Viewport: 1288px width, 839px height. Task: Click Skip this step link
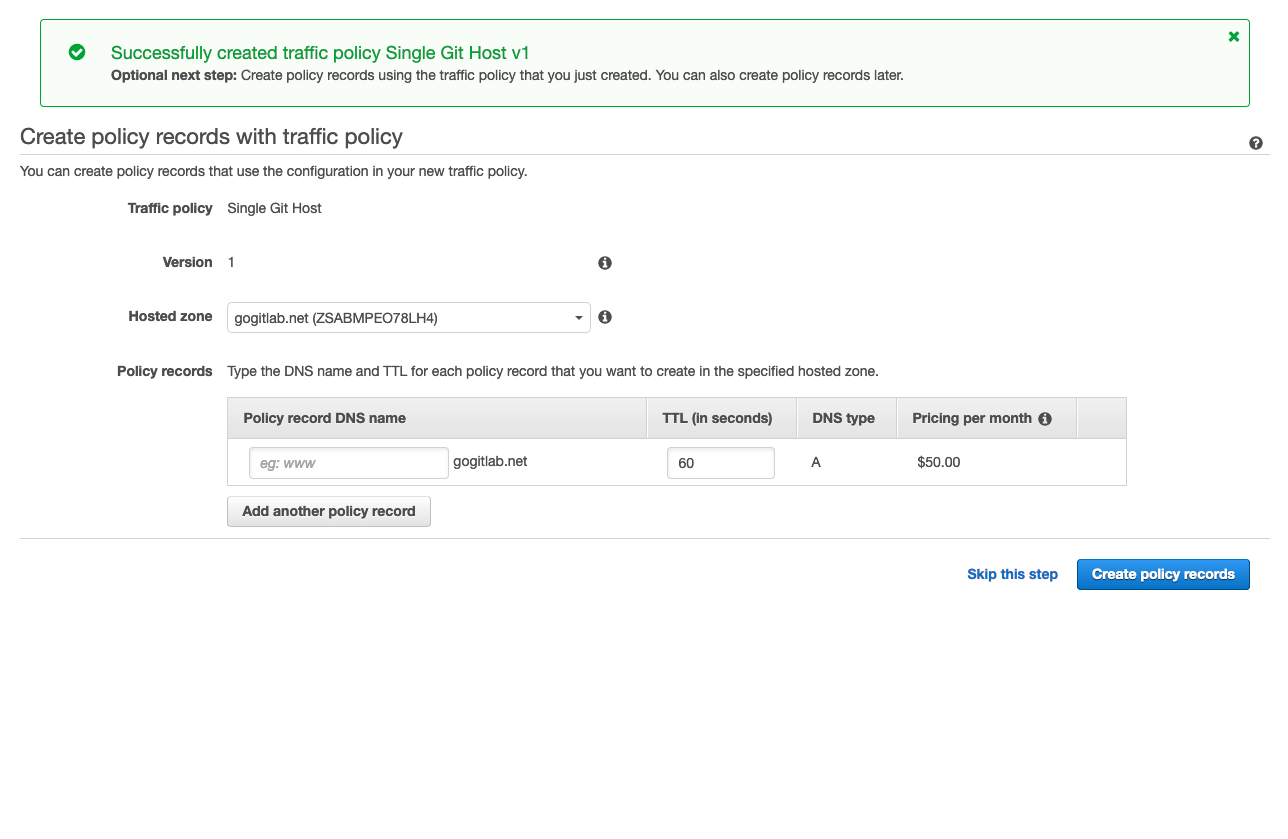pos(1012,574)
